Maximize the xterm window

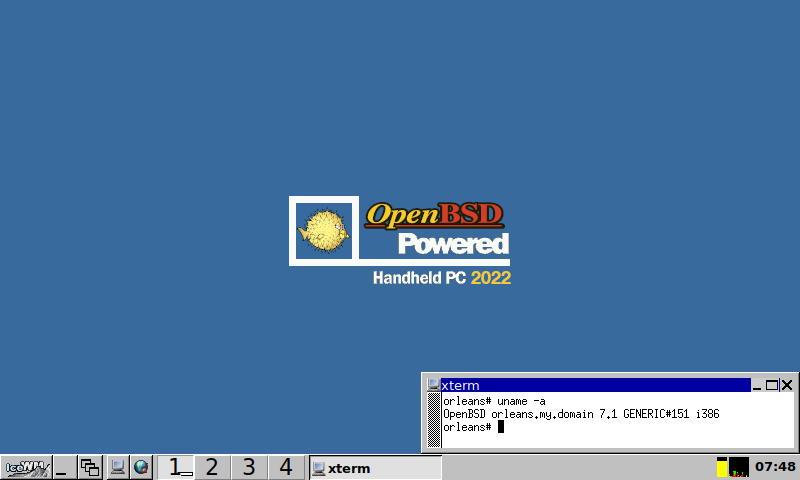coord(772,385)
